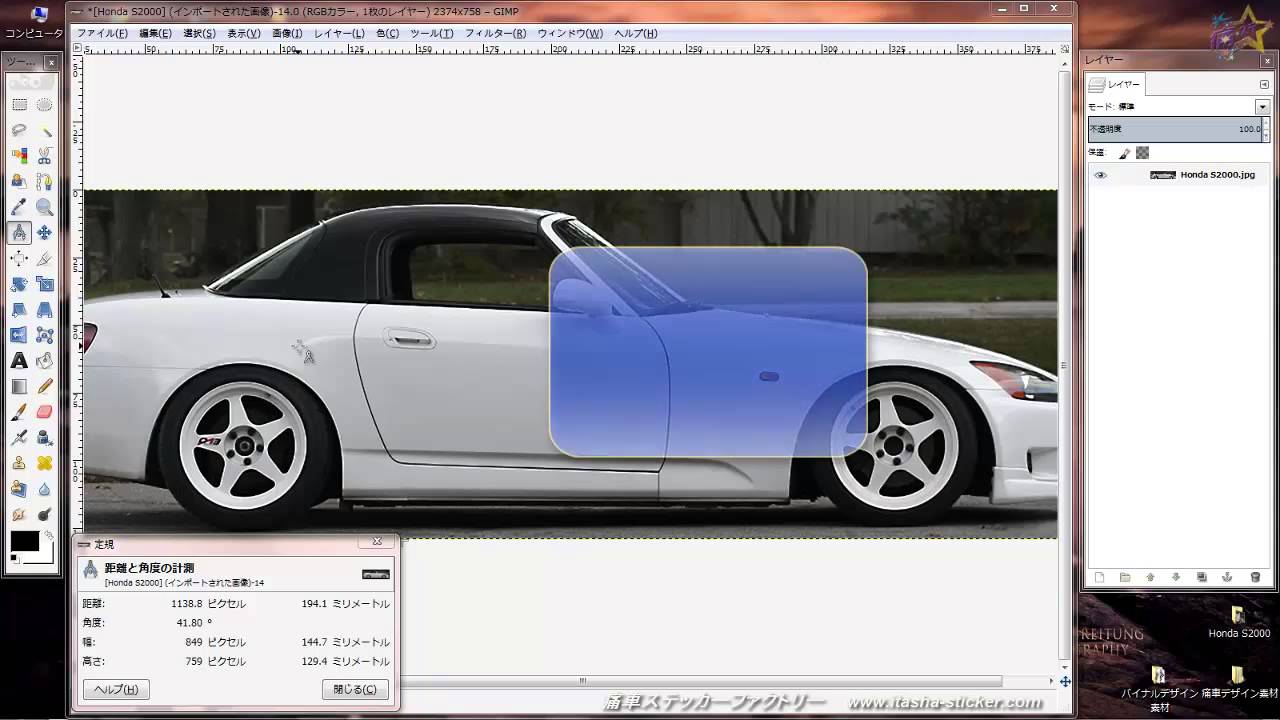The image size is (1280, 720).
Task: Open the Layers dock tab menu arrow
Action: point(1264,84)
